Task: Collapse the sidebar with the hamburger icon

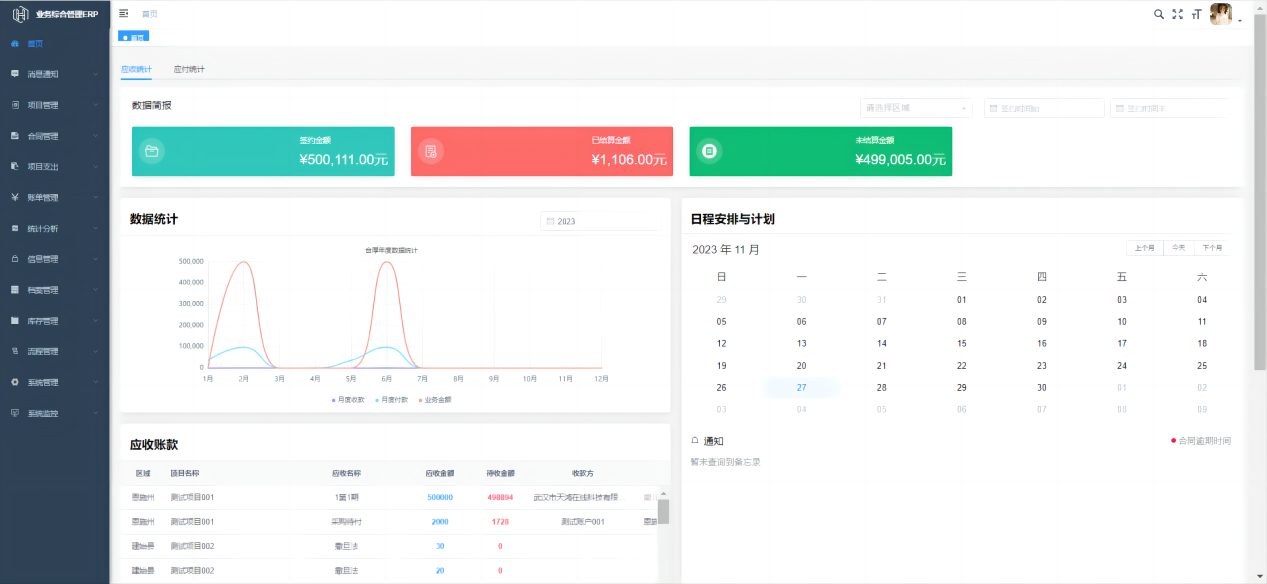Action: click(x=122, y=14)
